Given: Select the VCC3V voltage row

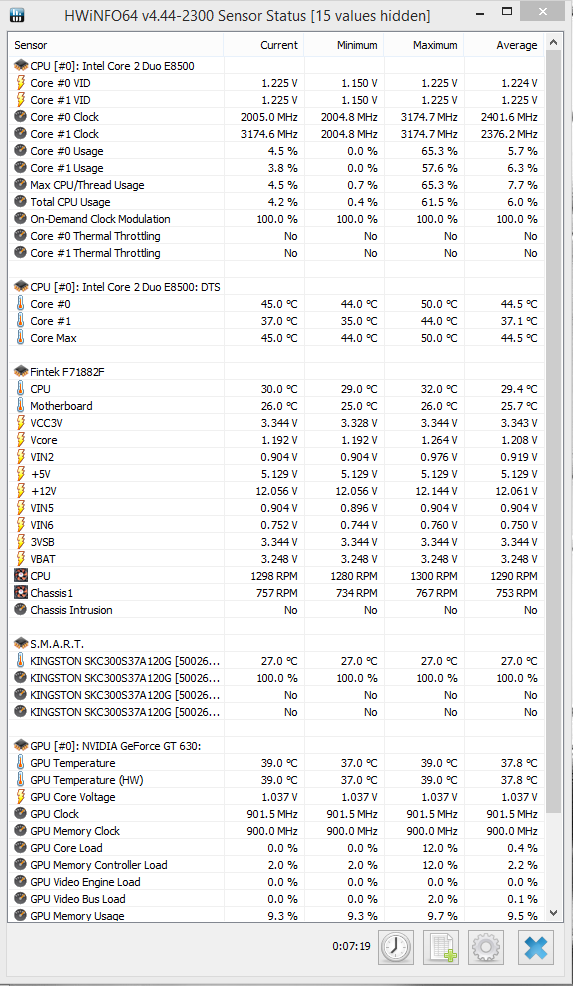Looking at the screenshot, I should pyautogui.click(x=277, y=423).
